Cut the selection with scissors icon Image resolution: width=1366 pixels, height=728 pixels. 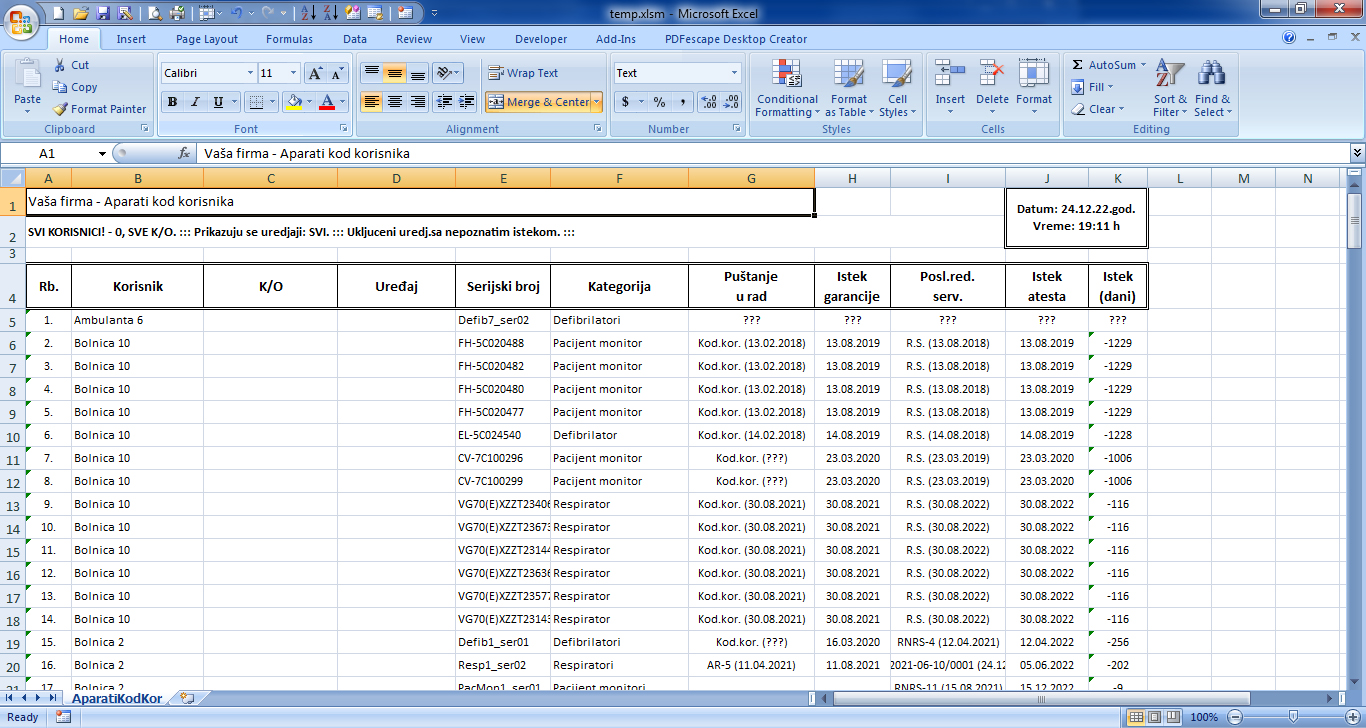(72, 65)
